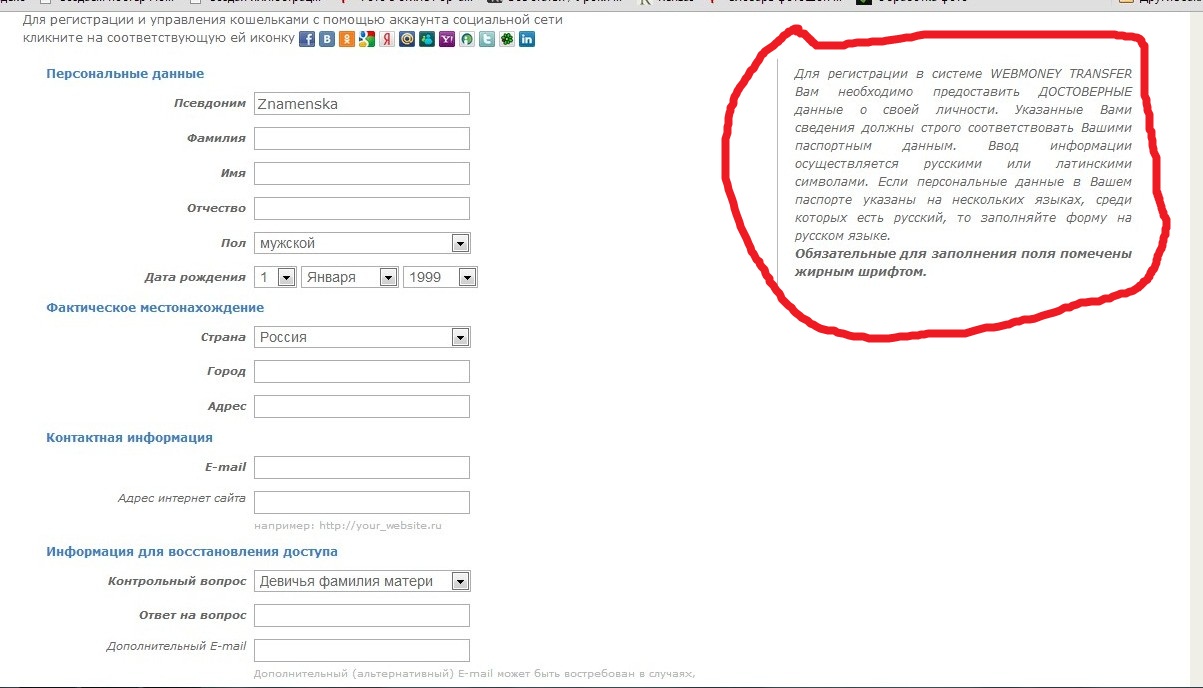The width and height of the screenshot is (1203, 688).
Task: Click the bold Обязательные для заполнения notice
Action: pos(963,262)
